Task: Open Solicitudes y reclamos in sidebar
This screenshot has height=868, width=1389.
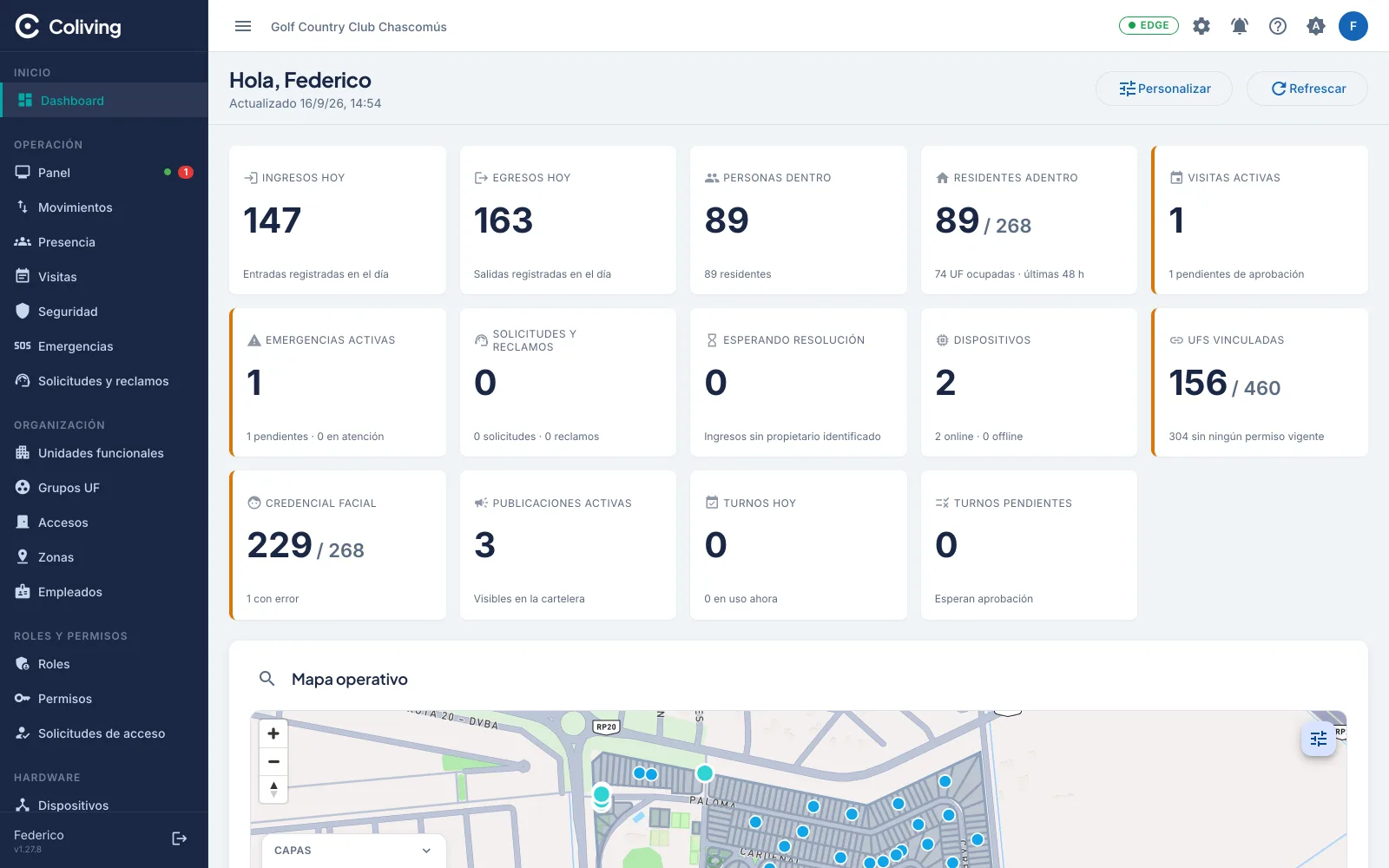Action: click(x=104, y=381)
